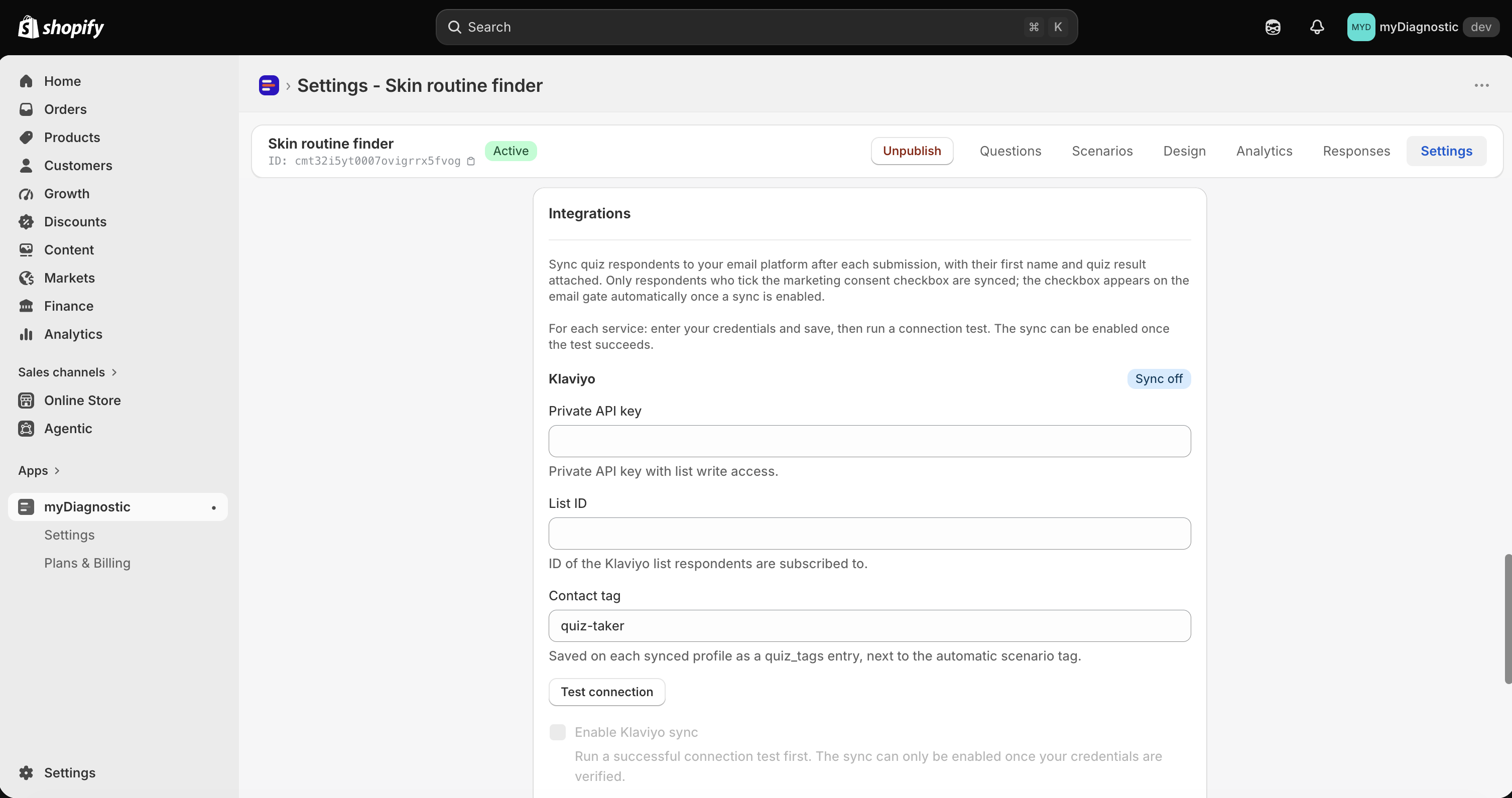
Task: Click the Agentic channel icon
Action: tap(26, 428)
